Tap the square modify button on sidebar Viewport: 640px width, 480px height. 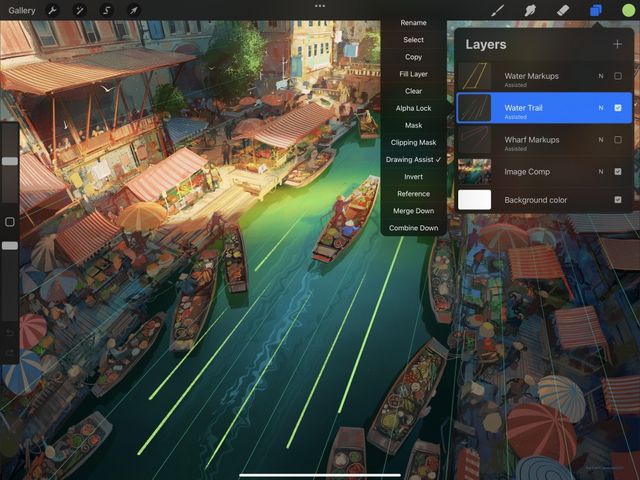coord(10,222)
